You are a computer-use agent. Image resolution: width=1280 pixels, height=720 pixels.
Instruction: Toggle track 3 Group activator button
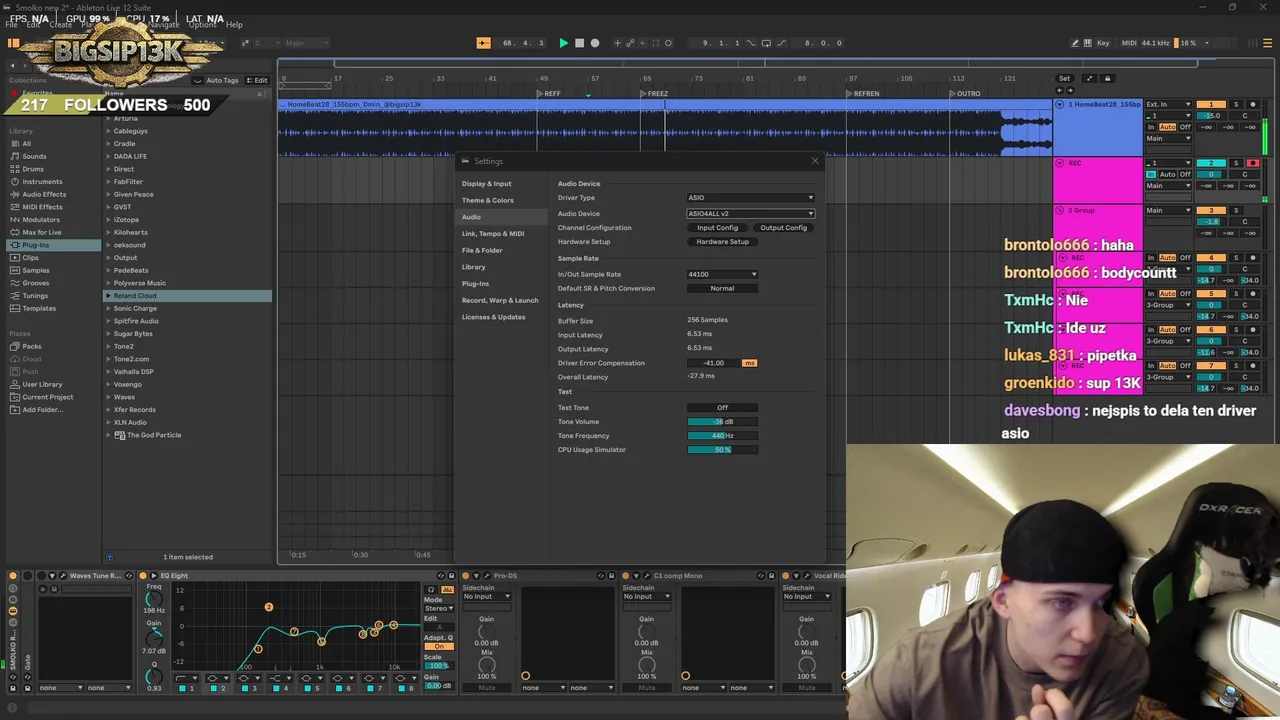click(1211, 211)
